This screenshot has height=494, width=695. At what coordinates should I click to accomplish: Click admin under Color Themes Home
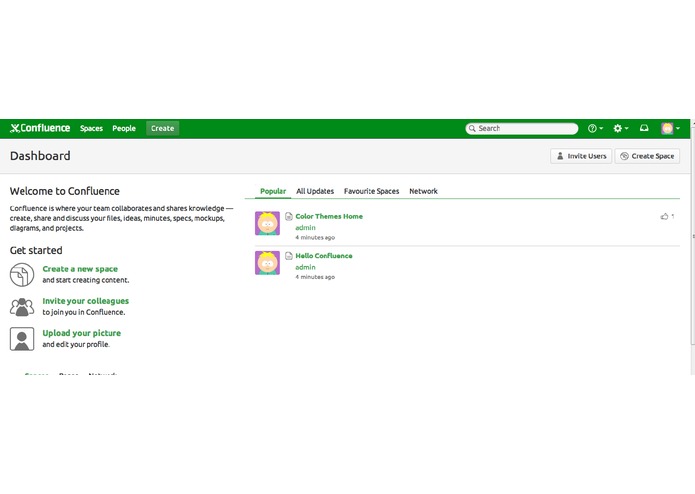(305, 228)
